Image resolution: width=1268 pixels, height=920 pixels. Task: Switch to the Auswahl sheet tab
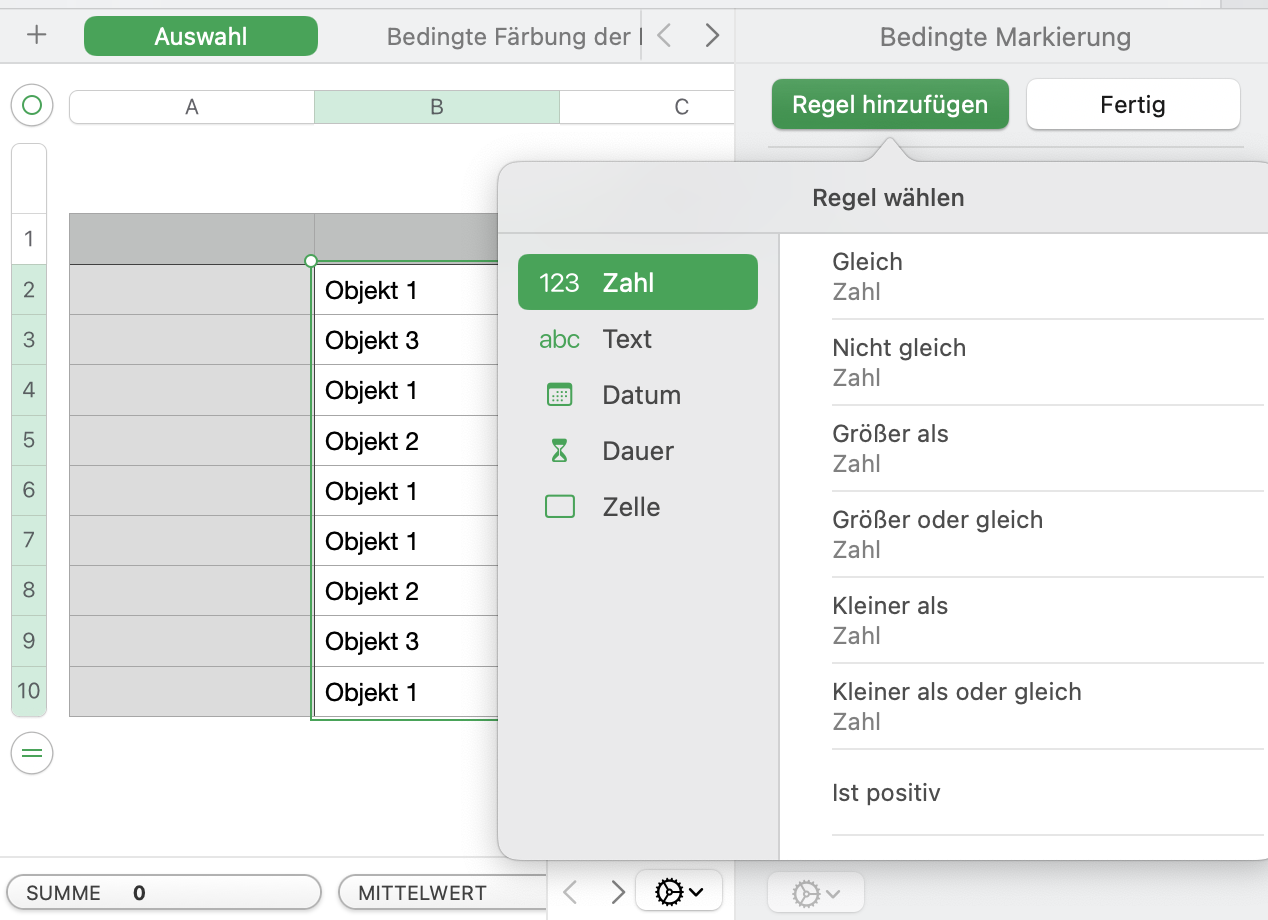pos(201,37)
